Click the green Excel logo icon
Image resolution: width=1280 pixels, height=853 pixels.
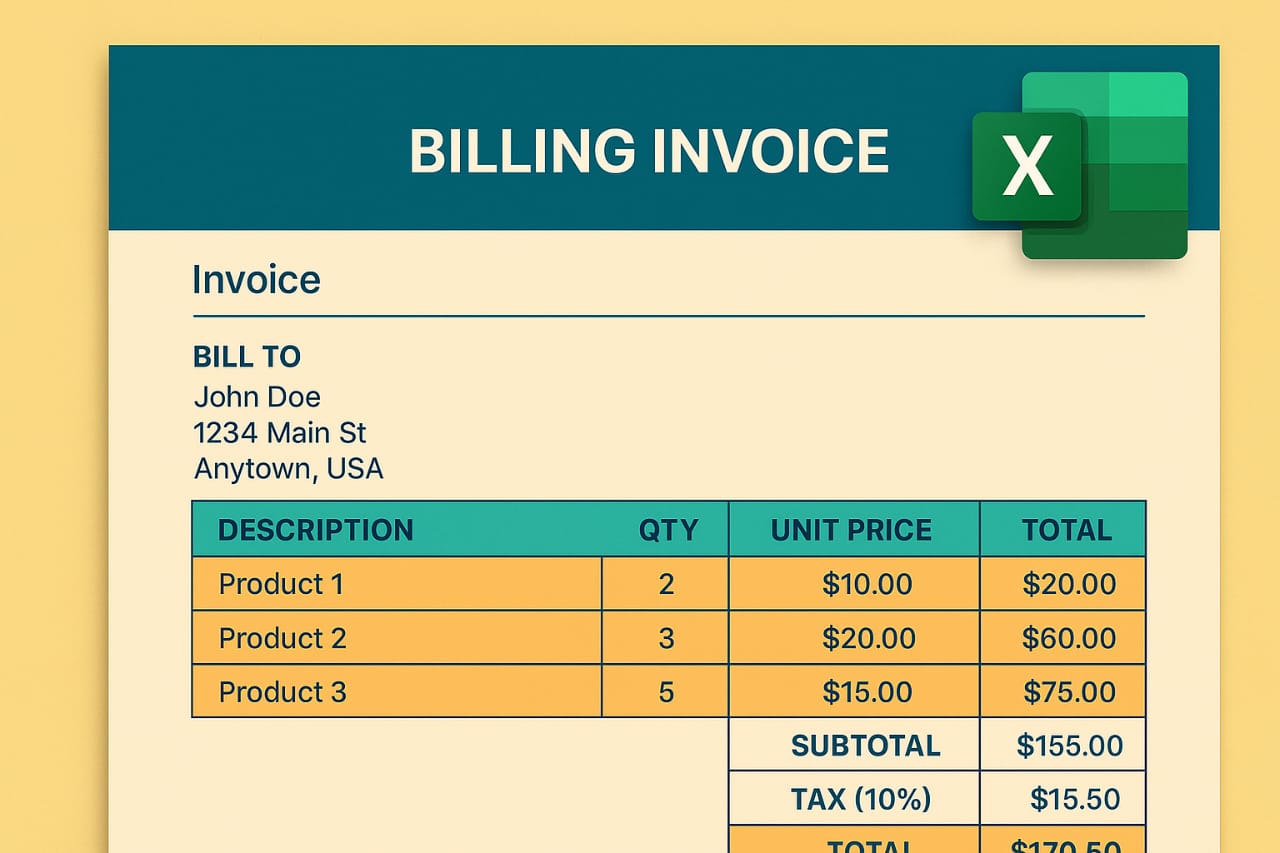point(1080,165)
